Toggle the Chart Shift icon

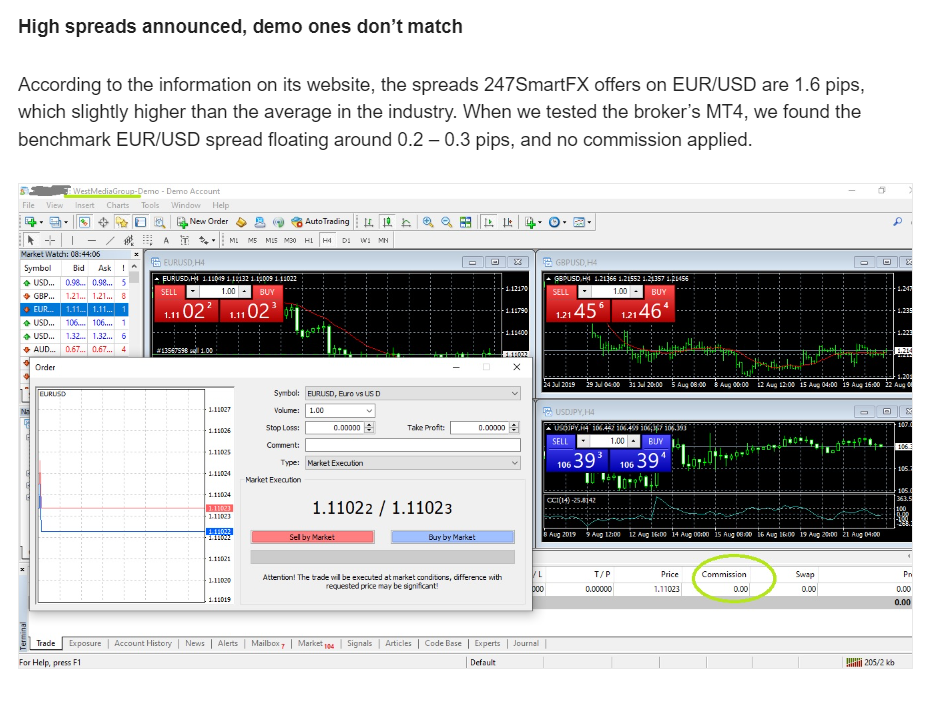click(508, 222)
